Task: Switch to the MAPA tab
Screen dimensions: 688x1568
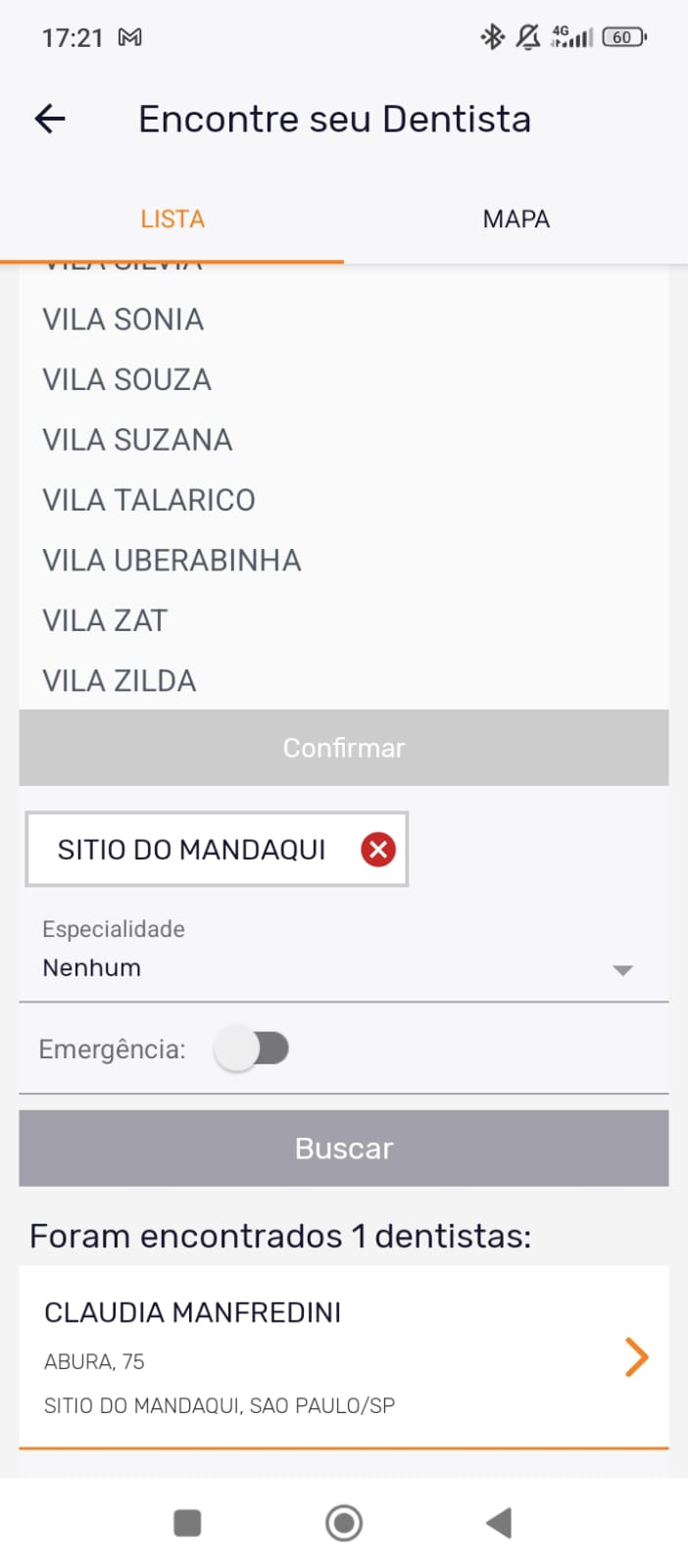Action: 516,219
